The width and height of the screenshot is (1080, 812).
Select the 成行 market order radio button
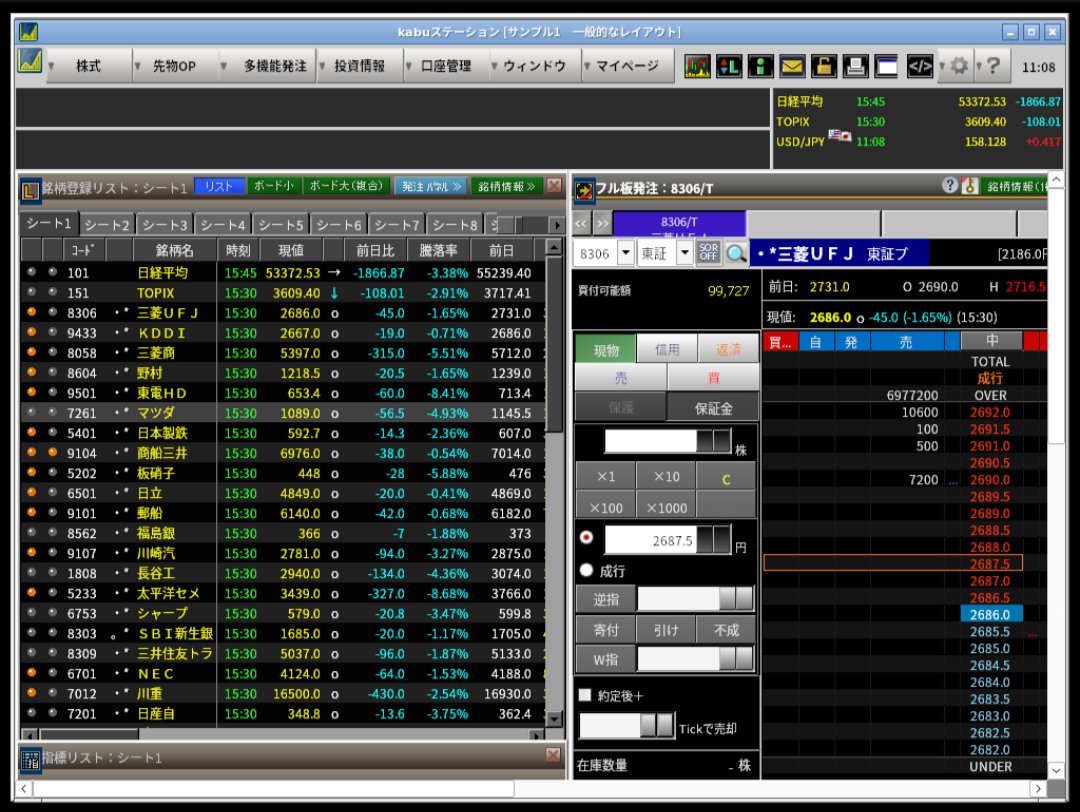coord(586,570)
